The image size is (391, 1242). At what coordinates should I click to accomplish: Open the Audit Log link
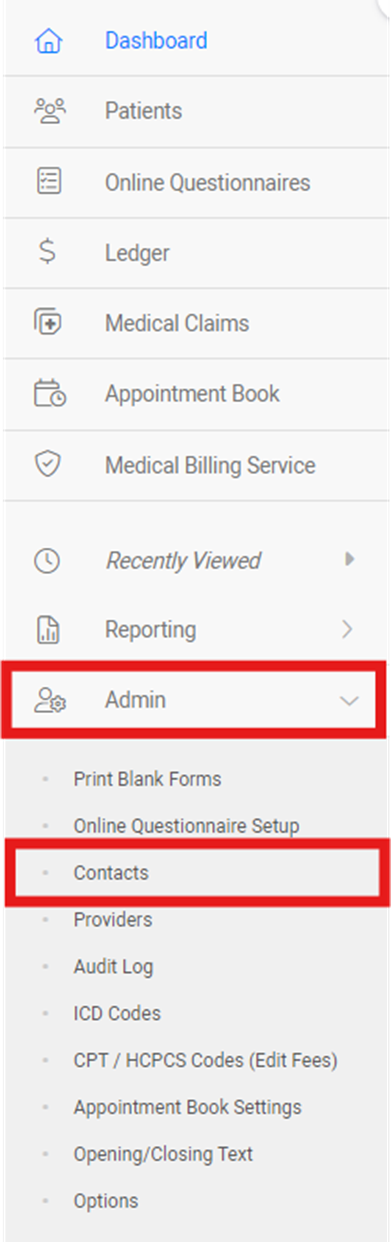tap(113, 967)
